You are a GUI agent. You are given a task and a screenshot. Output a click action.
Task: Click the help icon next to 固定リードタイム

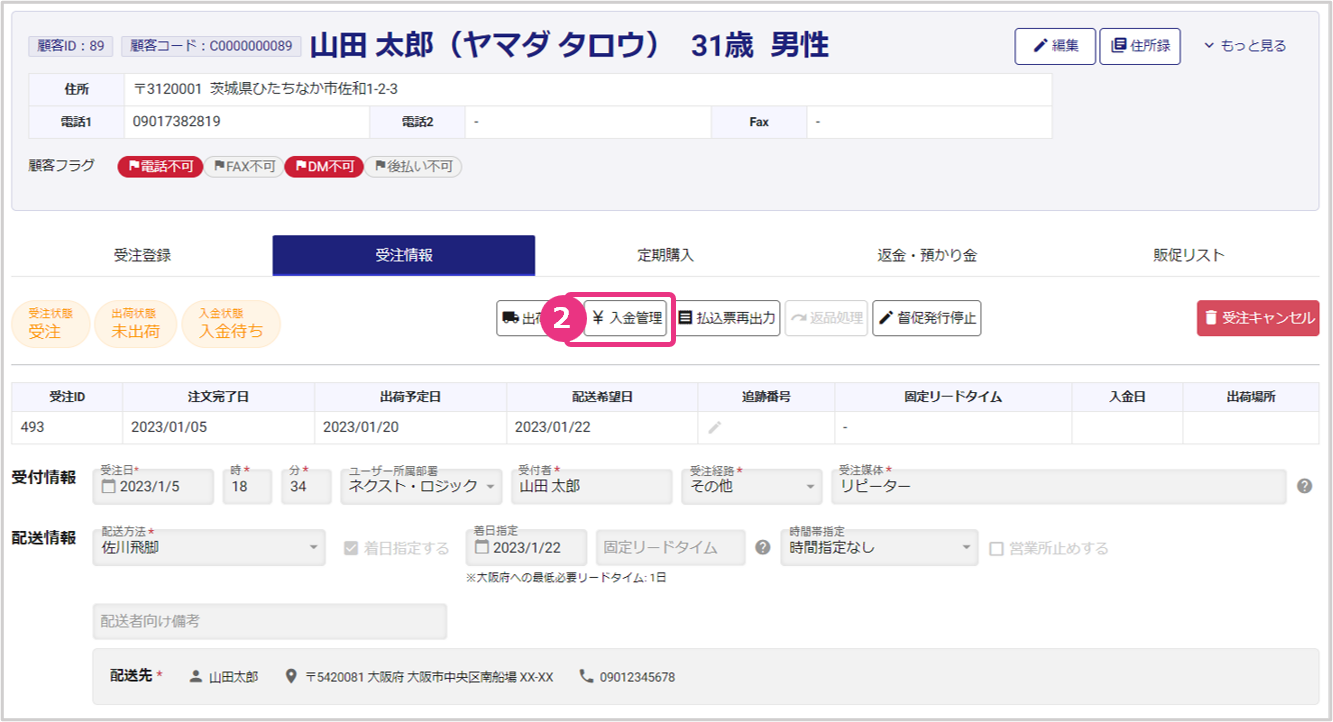(x=763, y=547)
